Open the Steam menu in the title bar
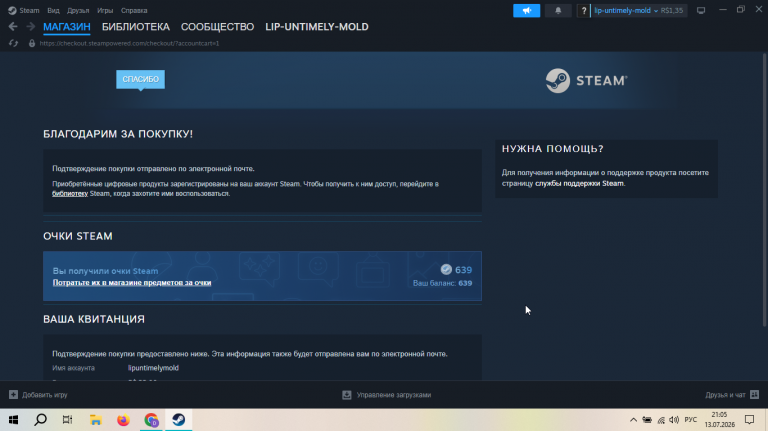 click(x=29, y=10)
